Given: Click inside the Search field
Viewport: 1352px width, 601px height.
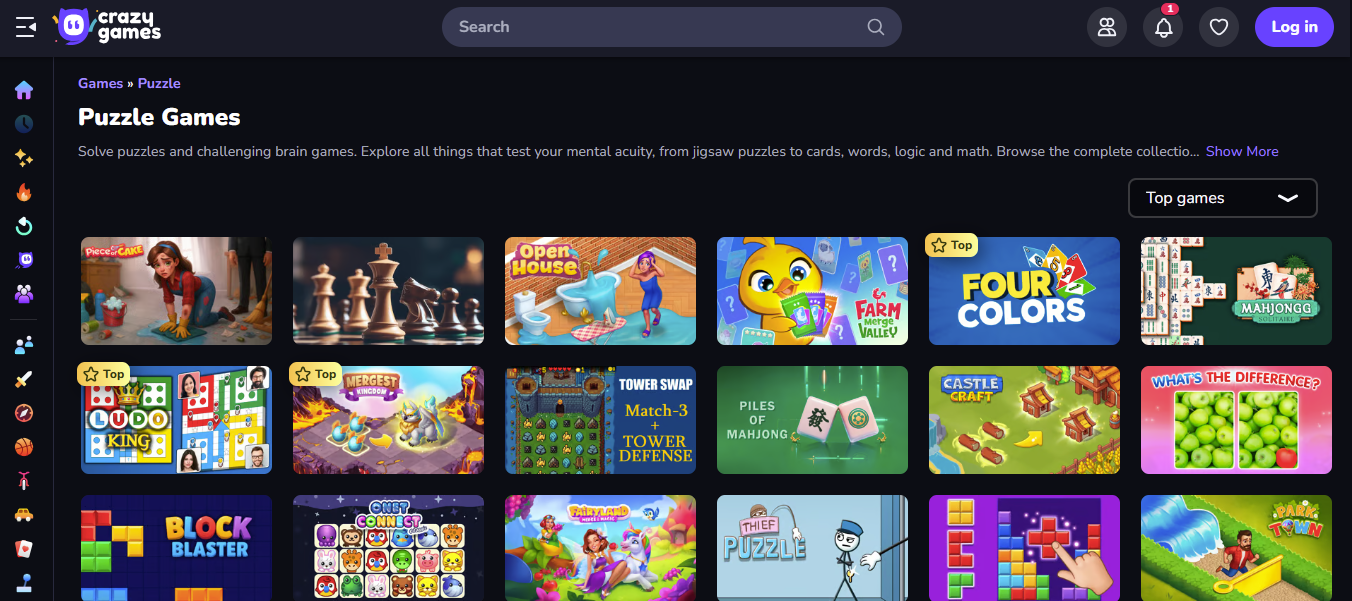Looking at the screenshot, I should [671, 27].
